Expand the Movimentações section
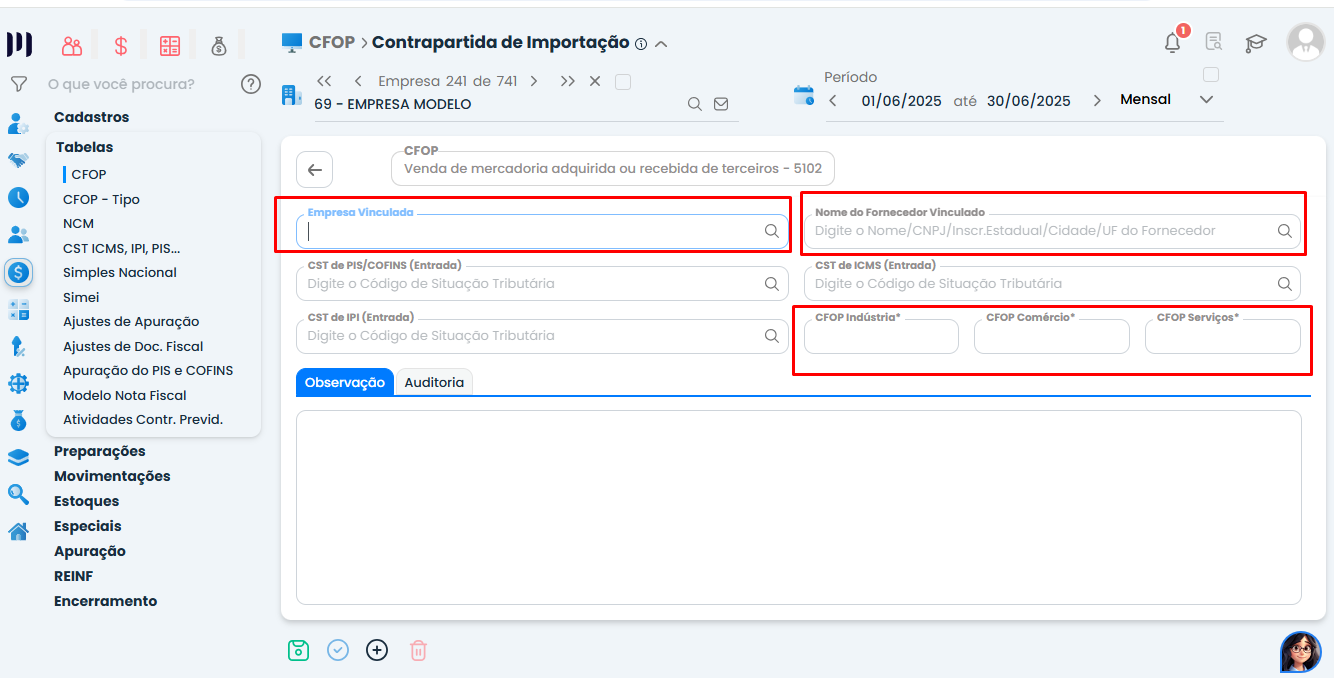 [x=112, y=476]
